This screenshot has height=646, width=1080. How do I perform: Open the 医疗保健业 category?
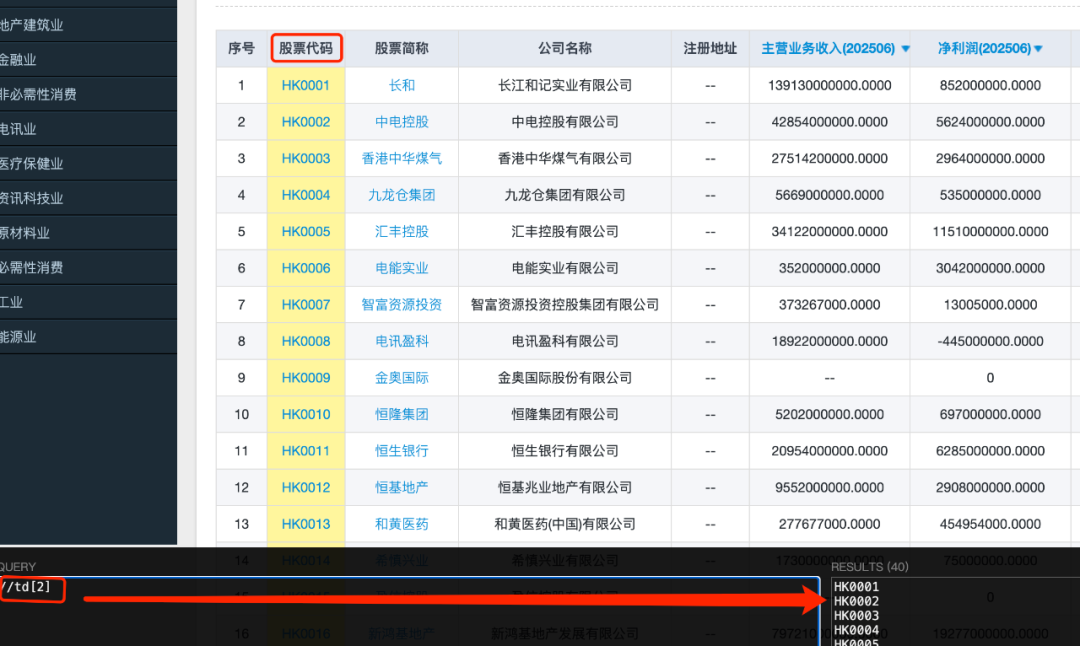pos(32,163)
